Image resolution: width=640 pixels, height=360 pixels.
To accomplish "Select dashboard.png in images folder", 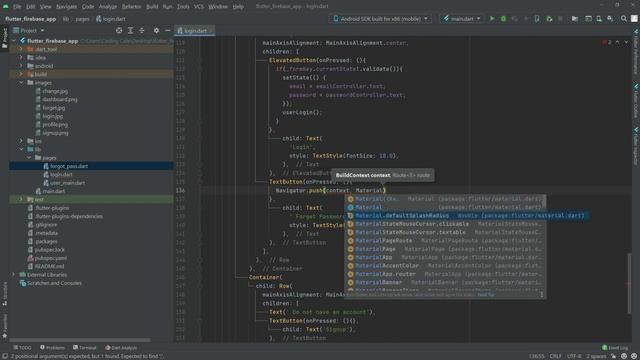I will coord(60,99).
